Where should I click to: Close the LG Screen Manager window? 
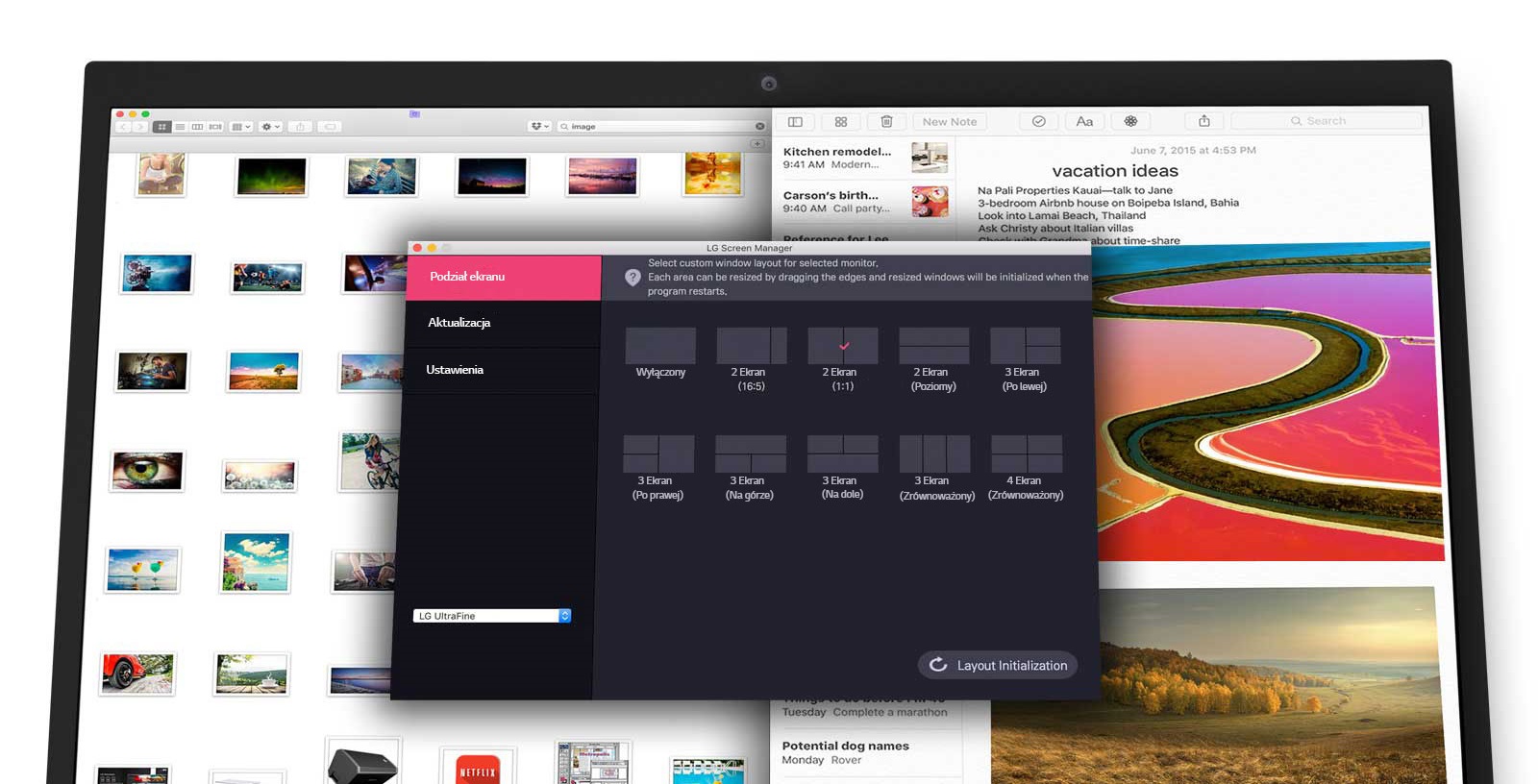pyautogui.click(x=417, y=248)
